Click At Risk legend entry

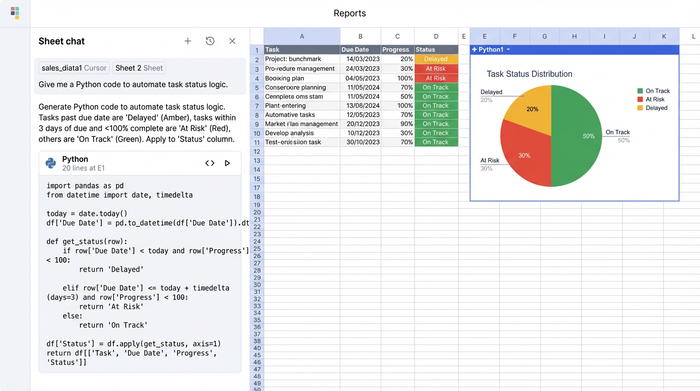(x=651, y=99)
